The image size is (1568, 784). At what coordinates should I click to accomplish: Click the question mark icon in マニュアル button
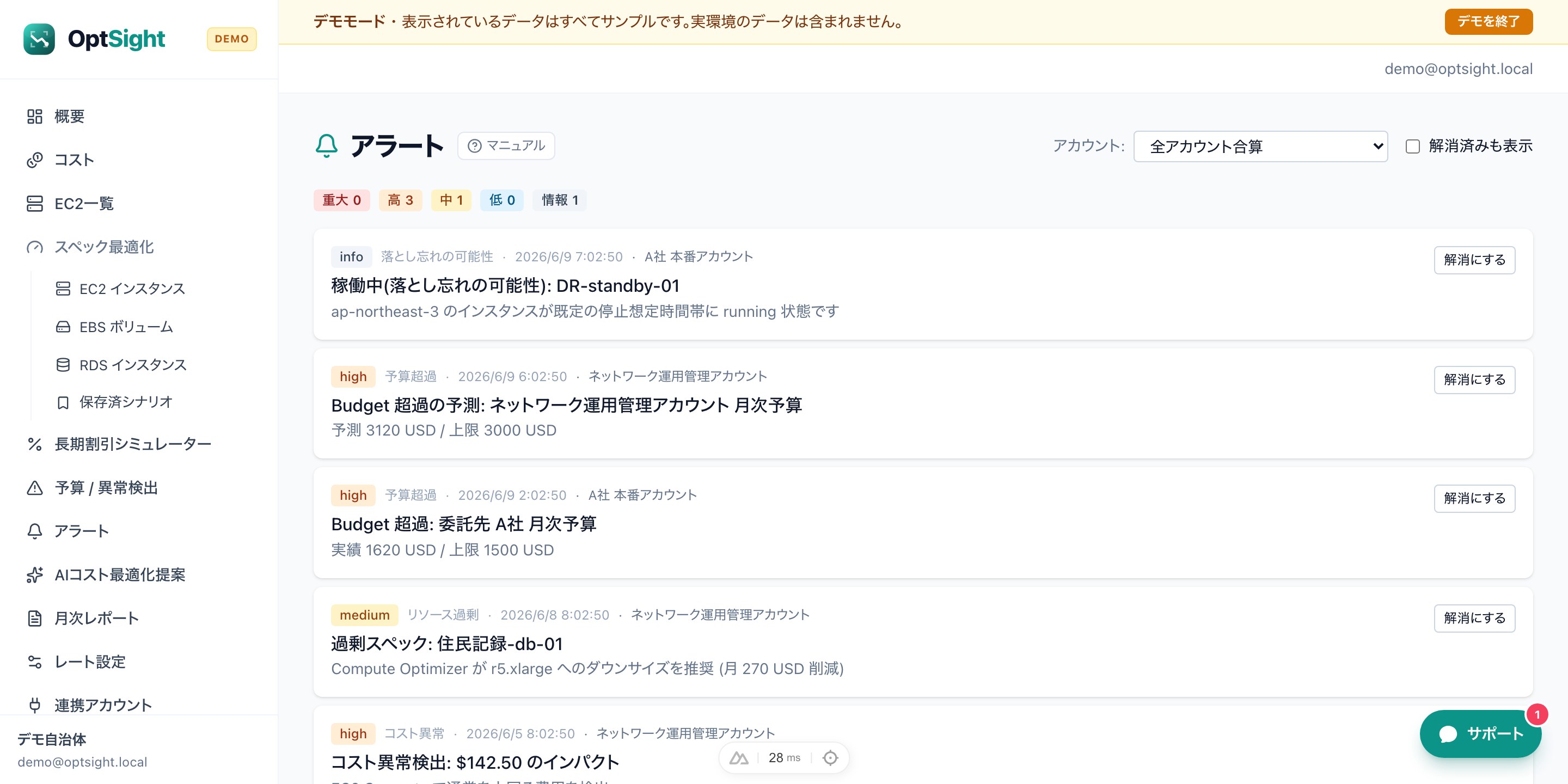(475, 146)
